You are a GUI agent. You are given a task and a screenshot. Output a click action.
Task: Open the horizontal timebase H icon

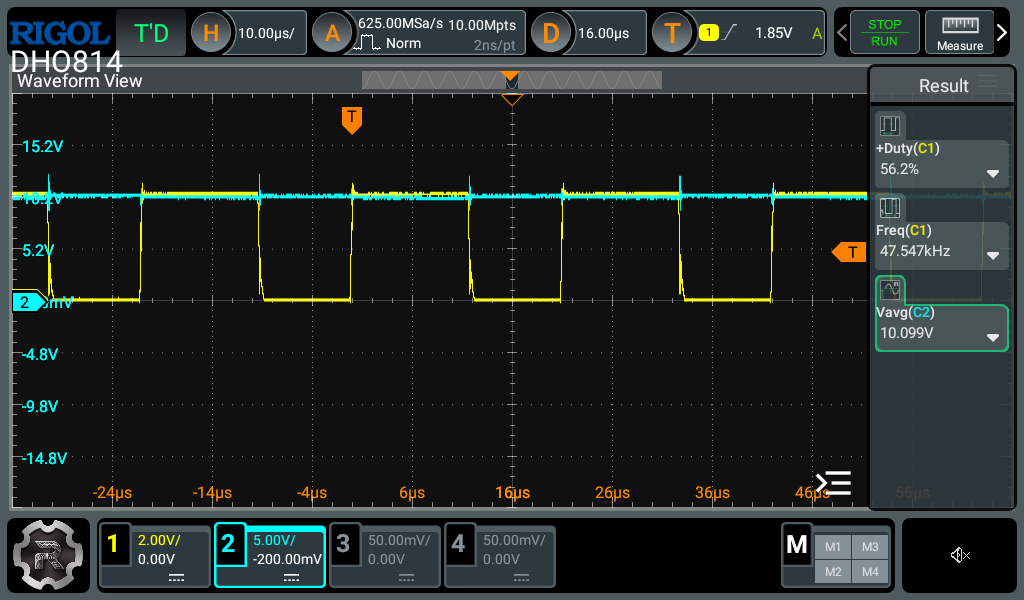pos(211,33)
